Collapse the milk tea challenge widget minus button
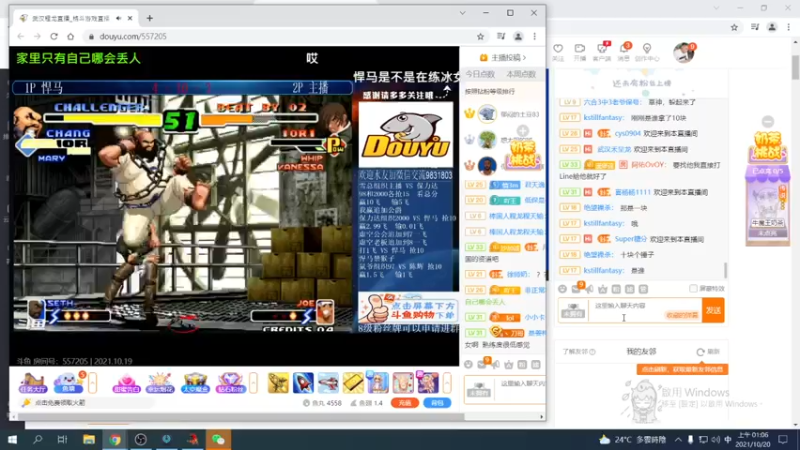The width and height of the screenshot is (800, 450). (x=767, y=121)
